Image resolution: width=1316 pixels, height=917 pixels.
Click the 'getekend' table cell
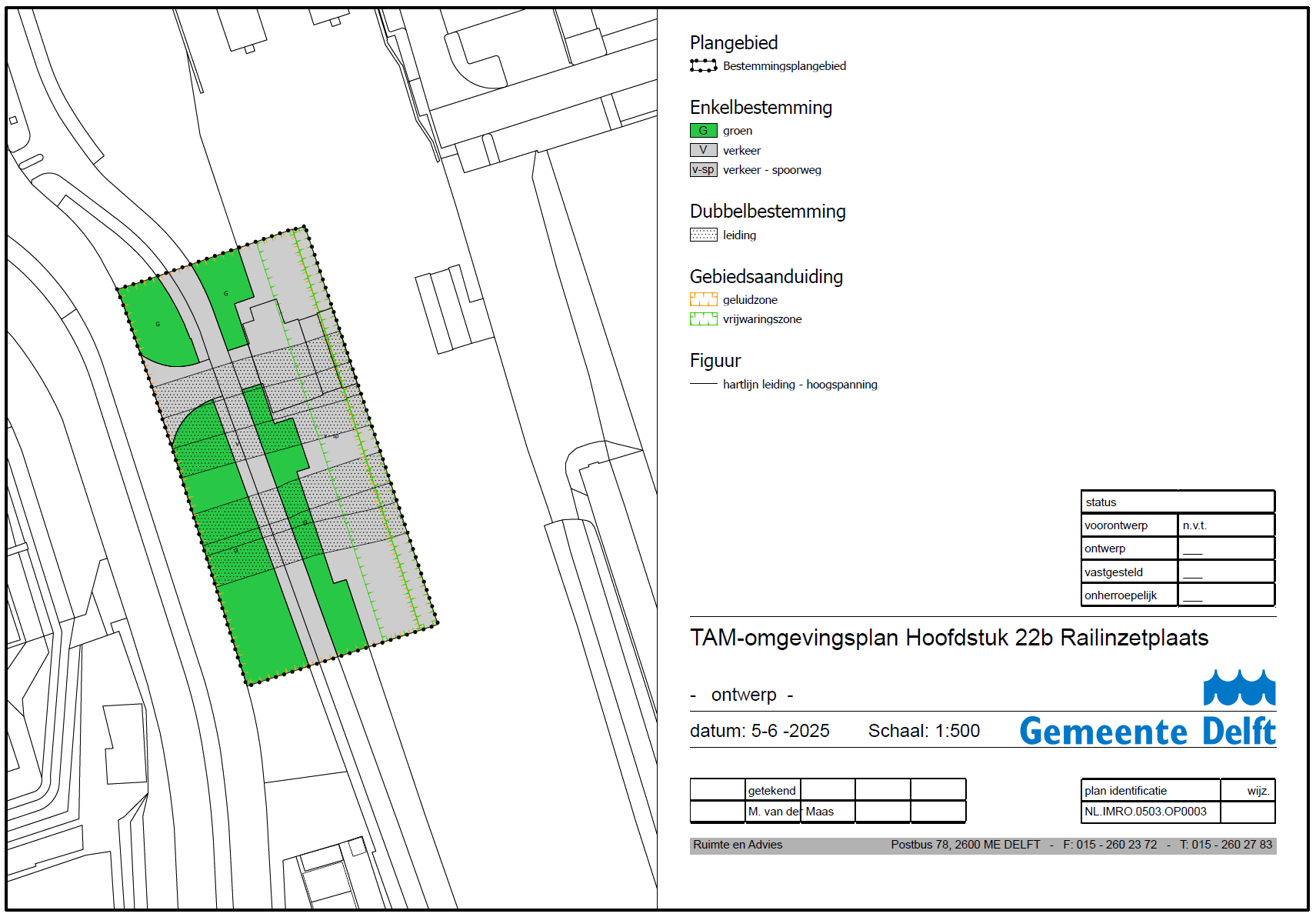[x=773, y=790]
